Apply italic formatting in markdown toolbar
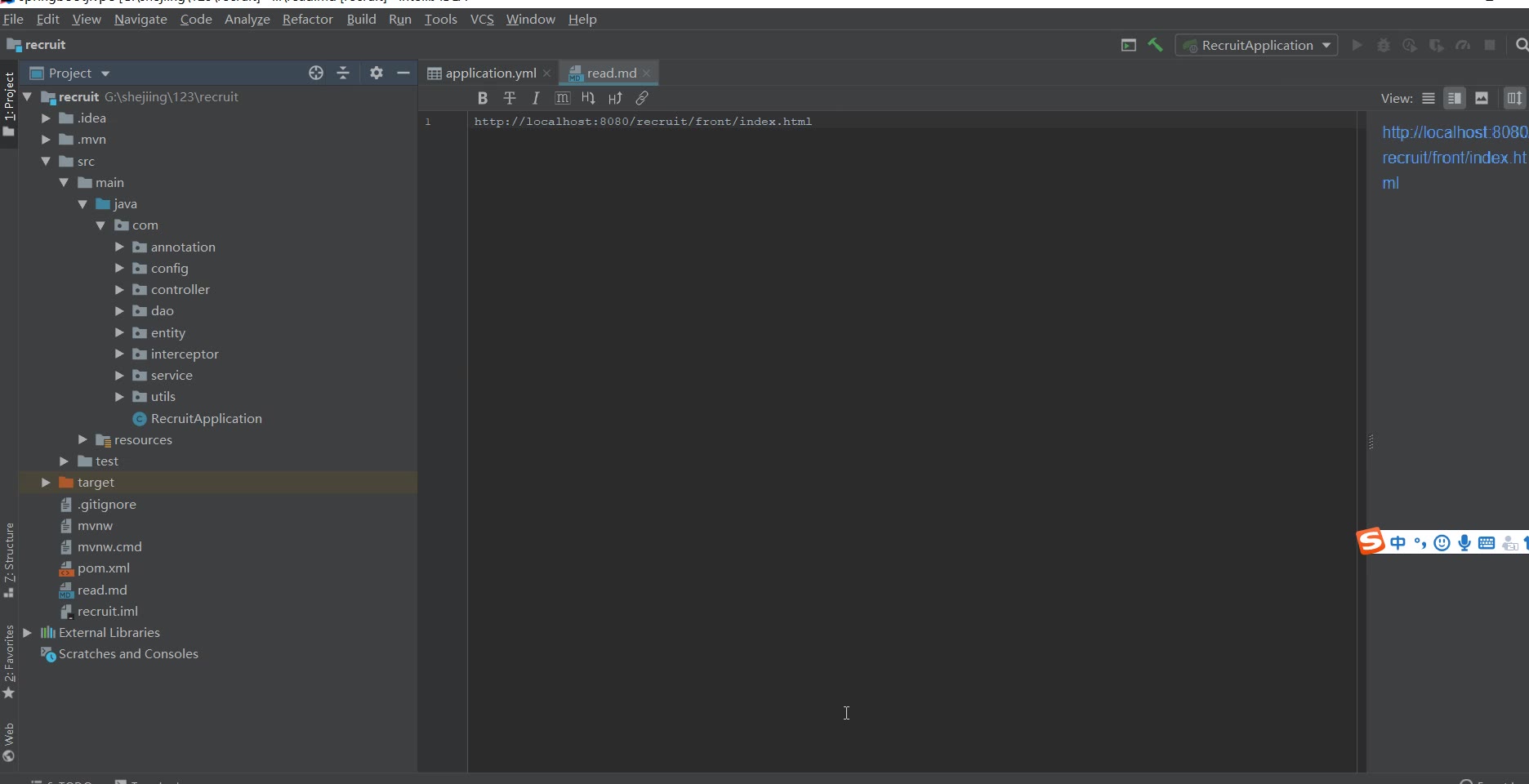The height and width of the screenshot is (784, 1529). click(536, 98)
